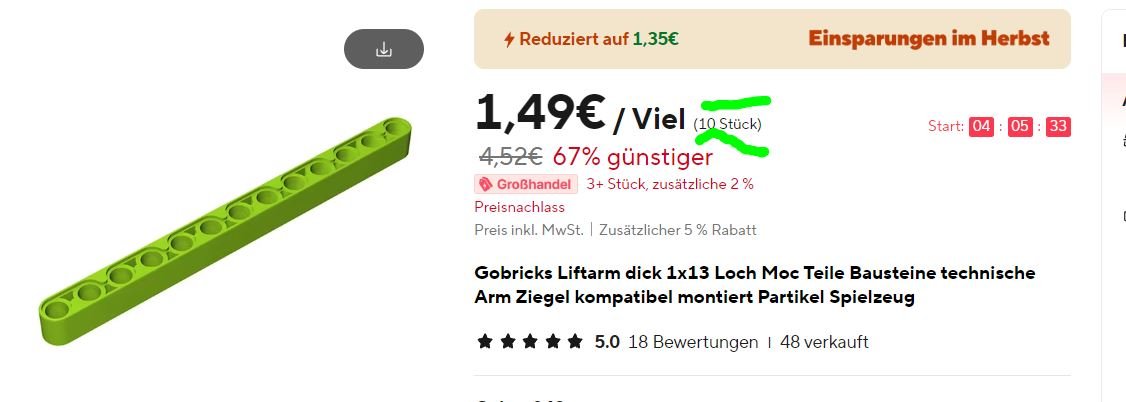This screenshot has width=1126, height=402.
Task: Click the crossed-out 4,52€ original price
Action: tap(511, 155)
